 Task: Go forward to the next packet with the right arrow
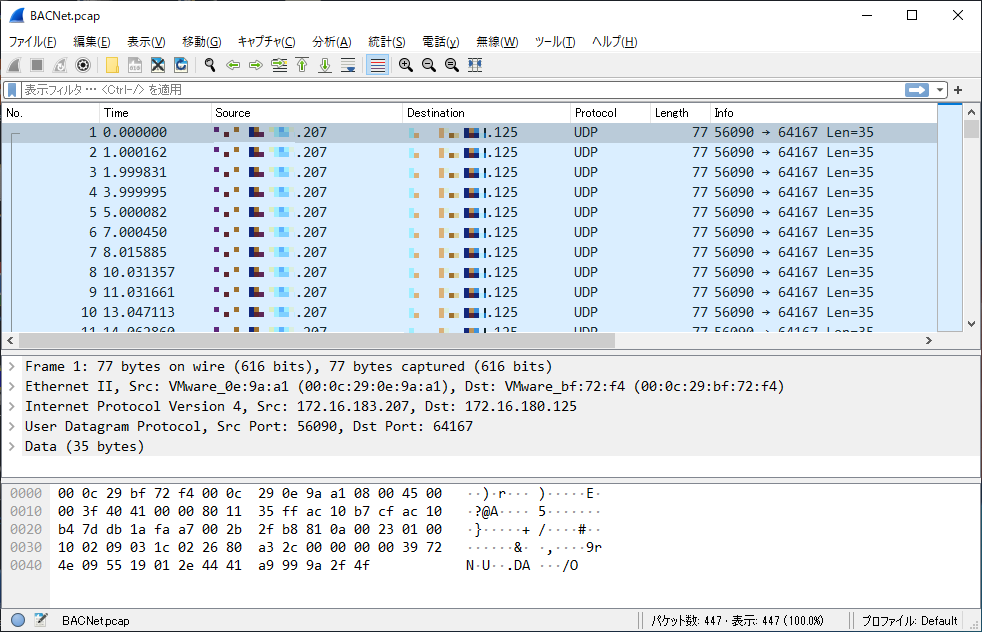256,65
